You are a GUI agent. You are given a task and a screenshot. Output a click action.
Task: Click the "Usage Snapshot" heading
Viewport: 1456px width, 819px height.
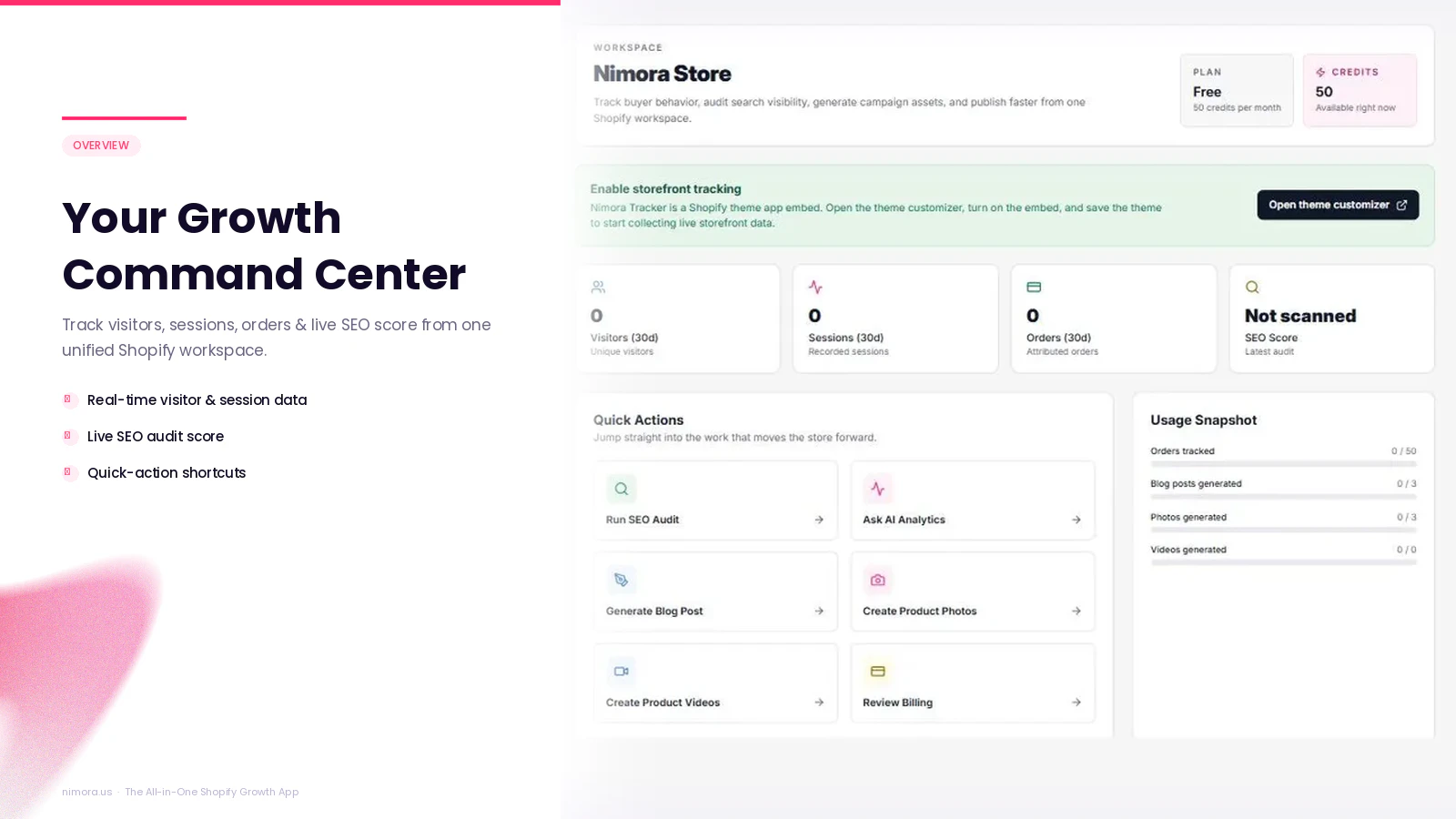click(x=1204, y=420)
